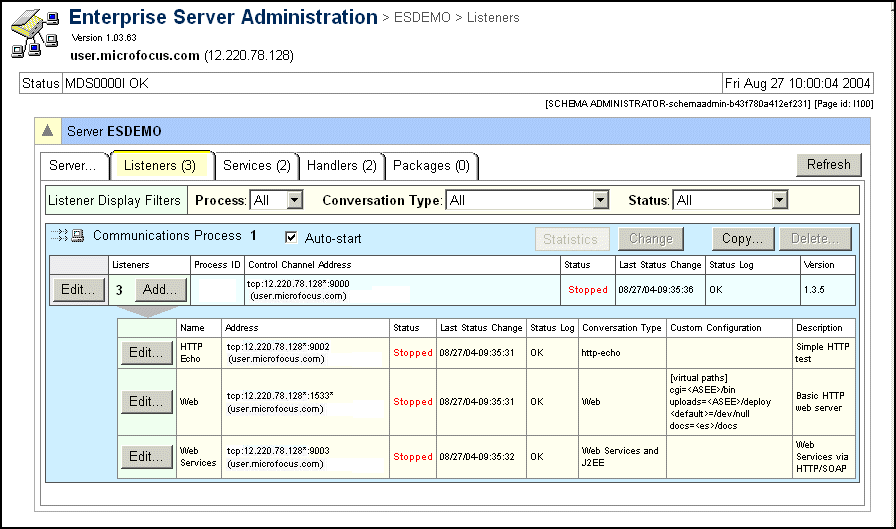The height and width of the screenshot is (529, 896).
Task: Switch to the Services (2) tab
Action: (x=256, y=165)
